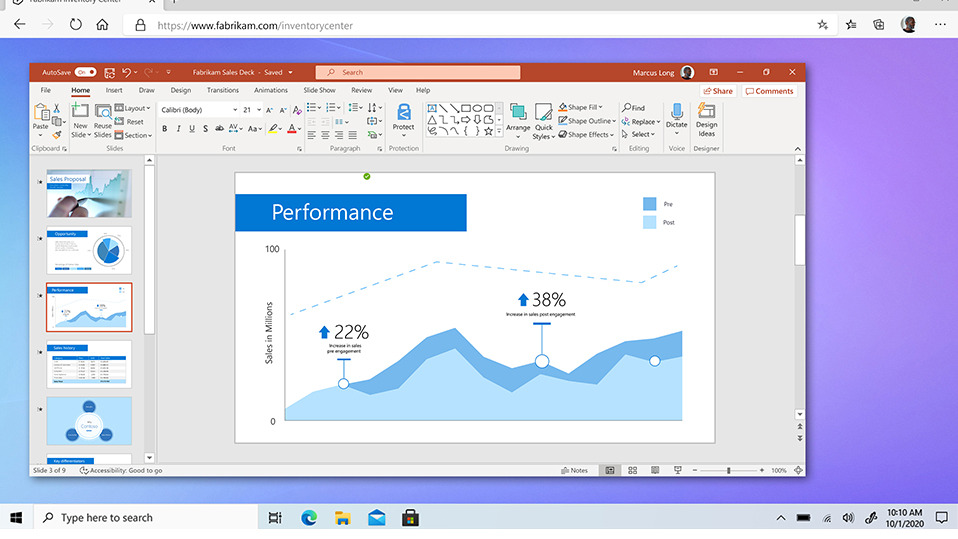Switch to the Design tab
The height and width of the screenshot is (539, 958).
click(x=180, y=90)
